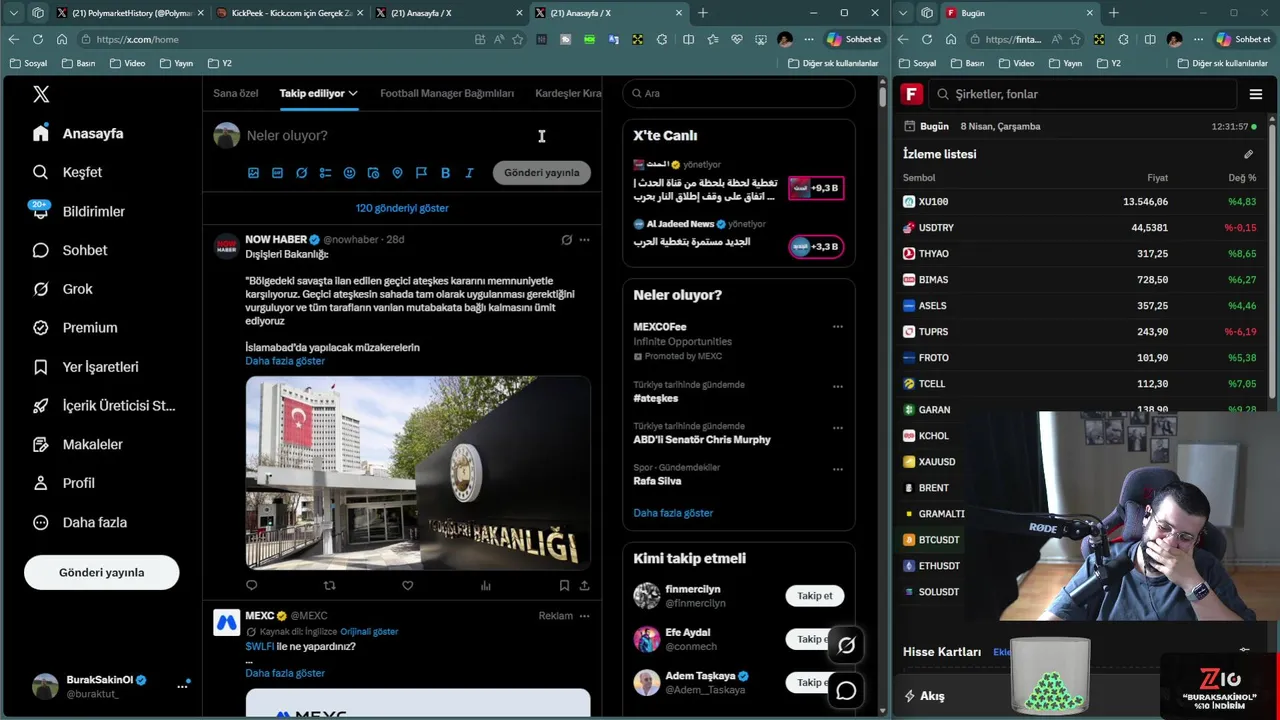This screenshot has height=720, width=1280.
Task: Follow finmercilyn with Takip et
Action: click(814, 596)
